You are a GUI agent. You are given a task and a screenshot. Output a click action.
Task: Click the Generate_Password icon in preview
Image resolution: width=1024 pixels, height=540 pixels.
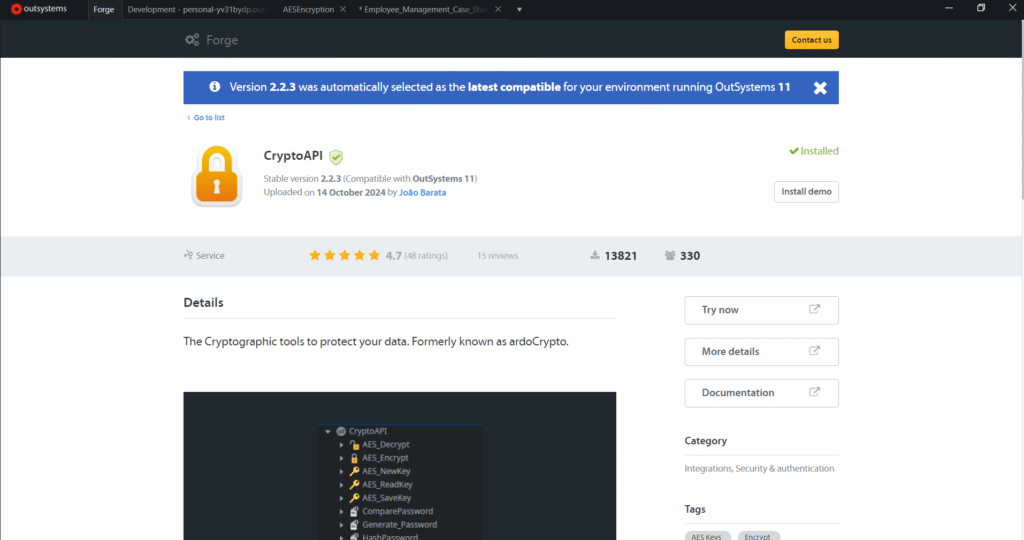pos(354,525)
